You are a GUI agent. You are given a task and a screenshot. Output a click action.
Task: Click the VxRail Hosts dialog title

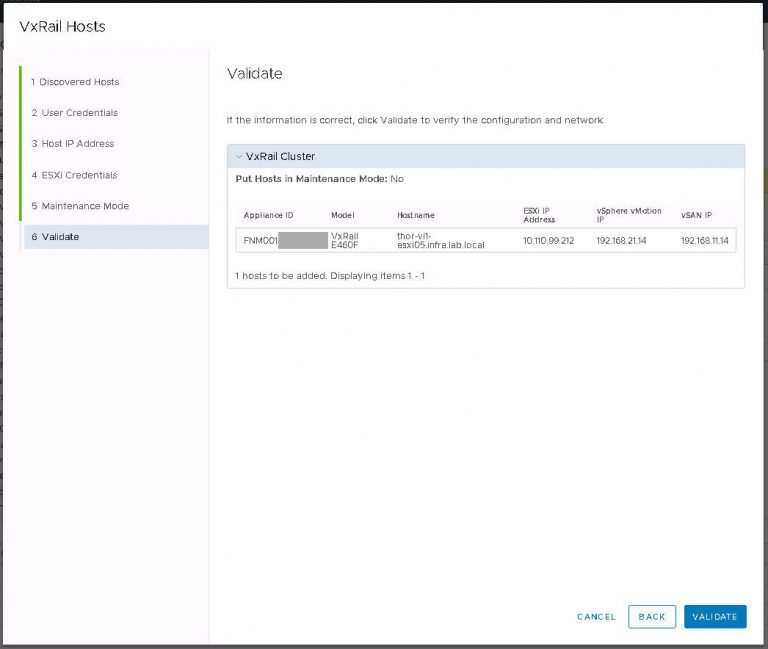(62, 26)
